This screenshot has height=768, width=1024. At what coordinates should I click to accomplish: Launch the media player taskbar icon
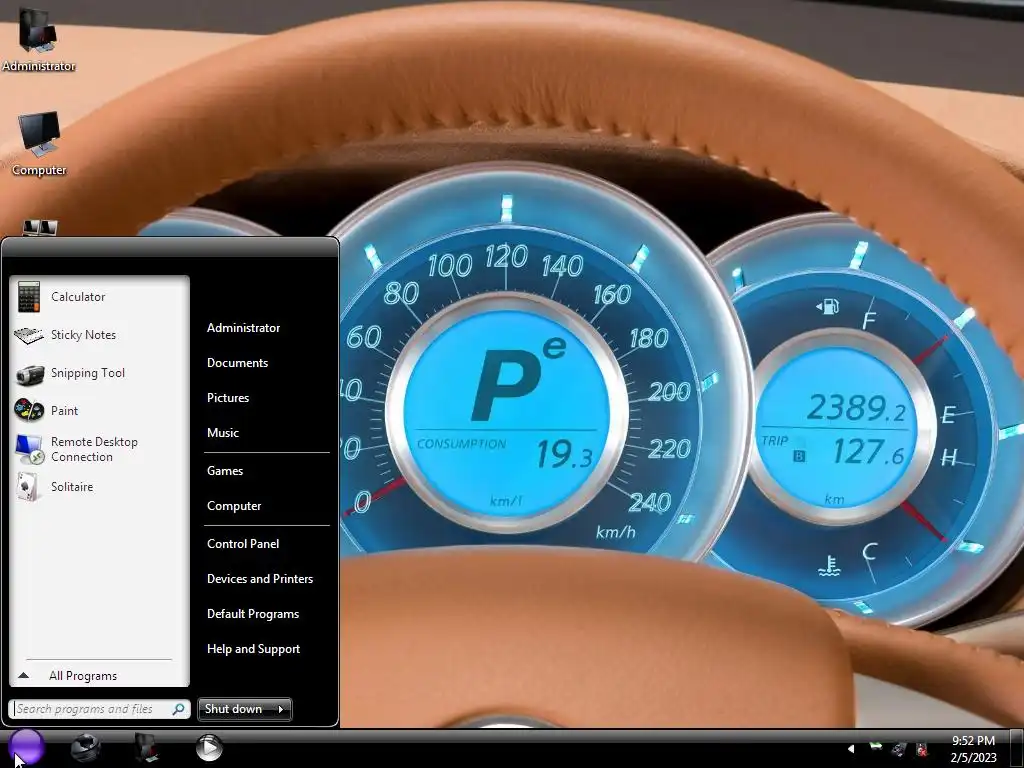coord(209,748)
